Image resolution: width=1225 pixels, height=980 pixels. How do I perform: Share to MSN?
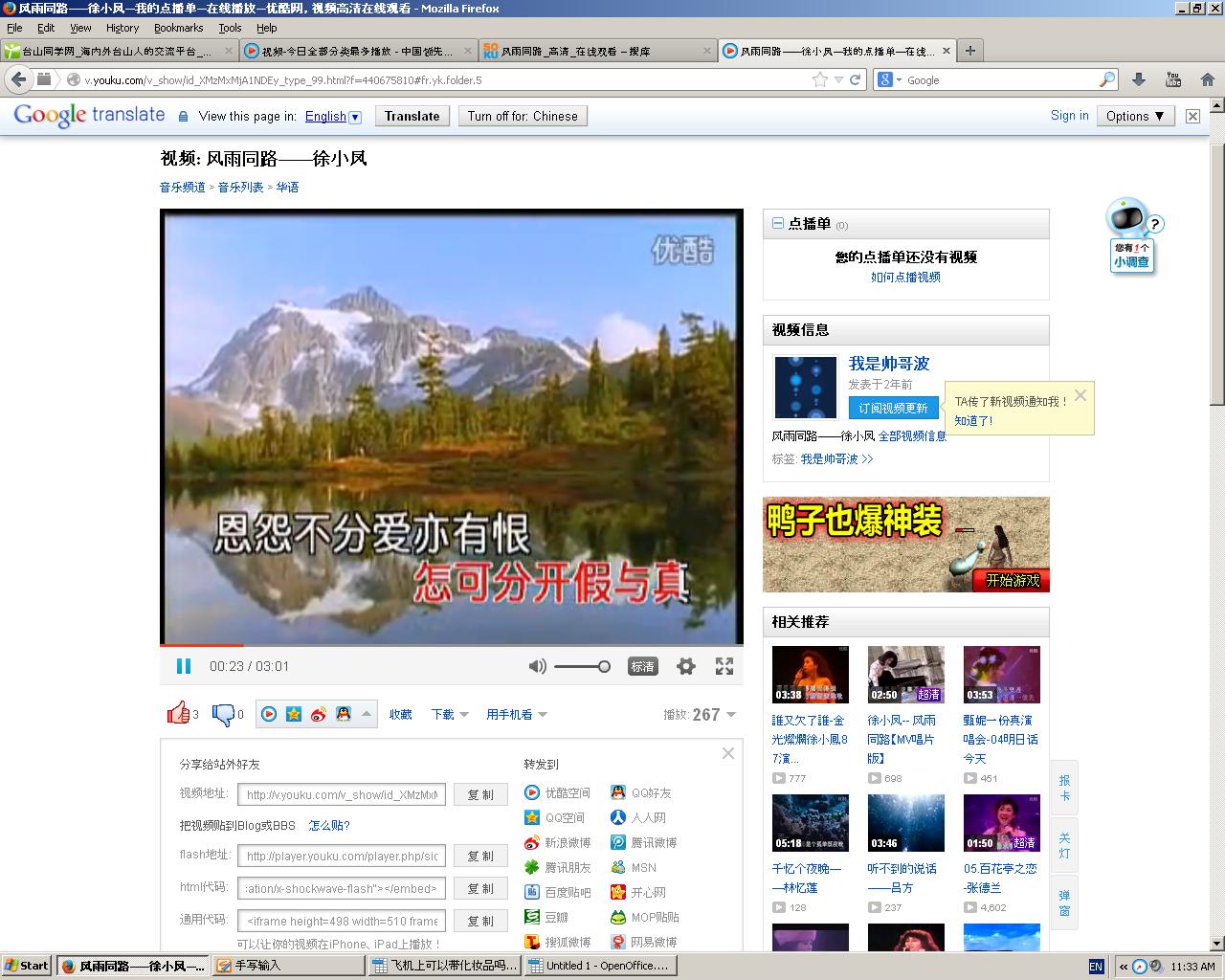633,867
